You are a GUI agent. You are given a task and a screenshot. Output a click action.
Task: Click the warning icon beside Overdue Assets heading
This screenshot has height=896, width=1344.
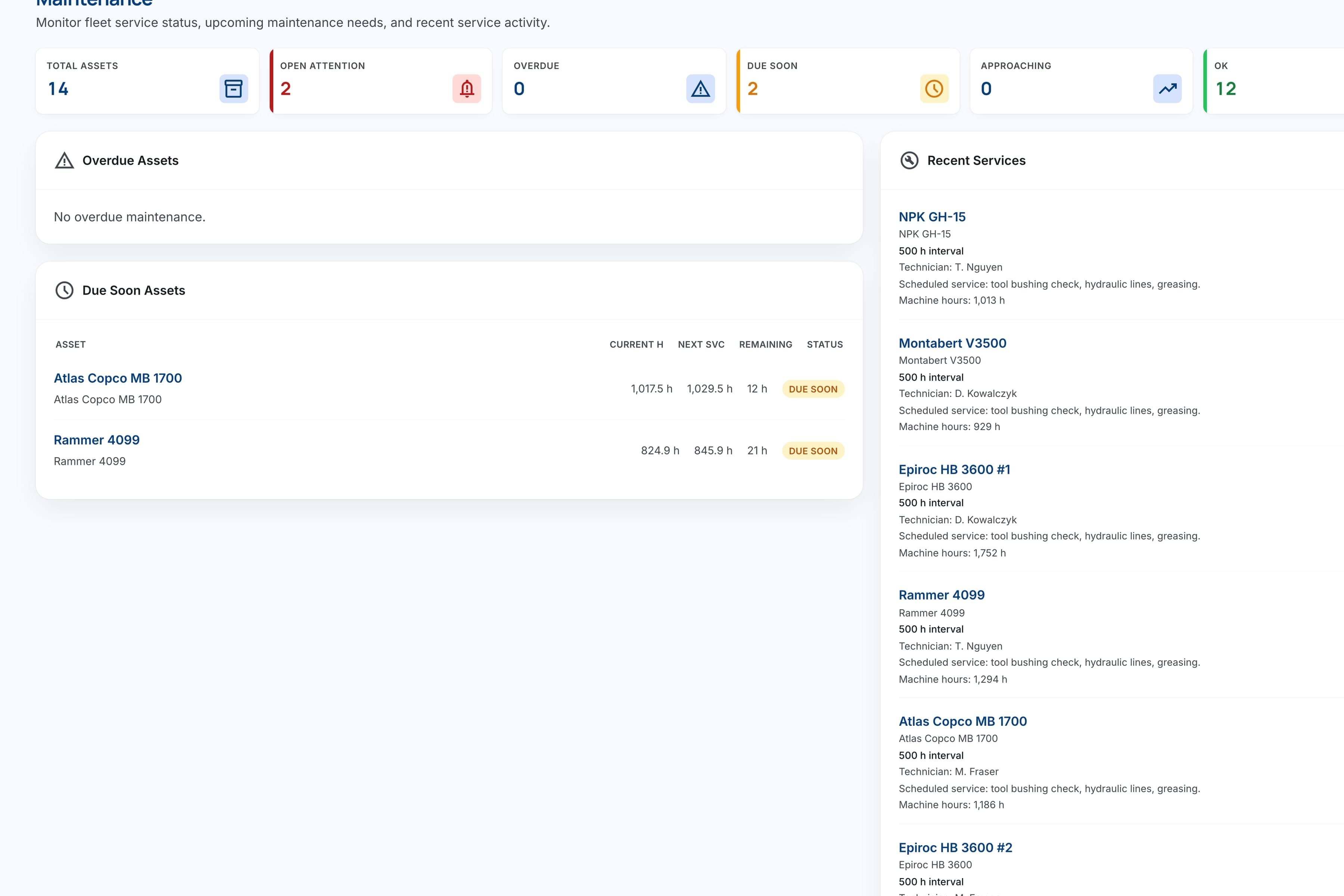[x=65, y=161]
